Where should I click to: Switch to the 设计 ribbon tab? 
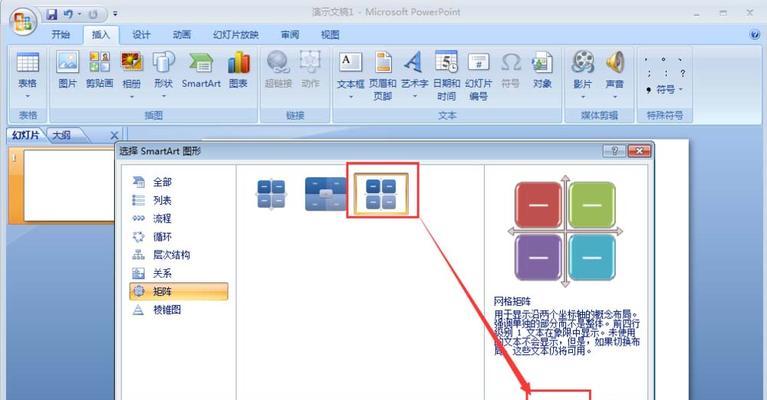tap(141, 35)
